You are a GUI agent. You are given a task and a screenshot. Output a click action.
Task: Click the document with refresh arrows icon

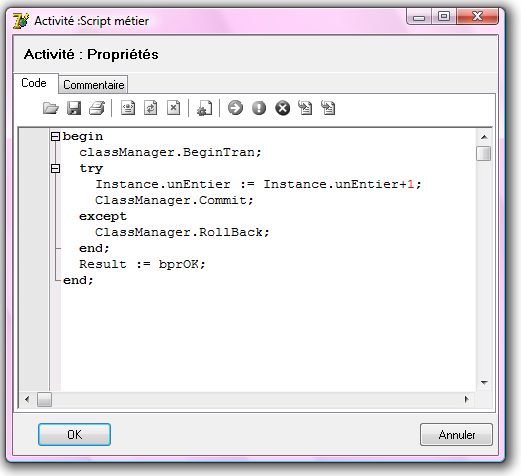(x=151, y=108)
